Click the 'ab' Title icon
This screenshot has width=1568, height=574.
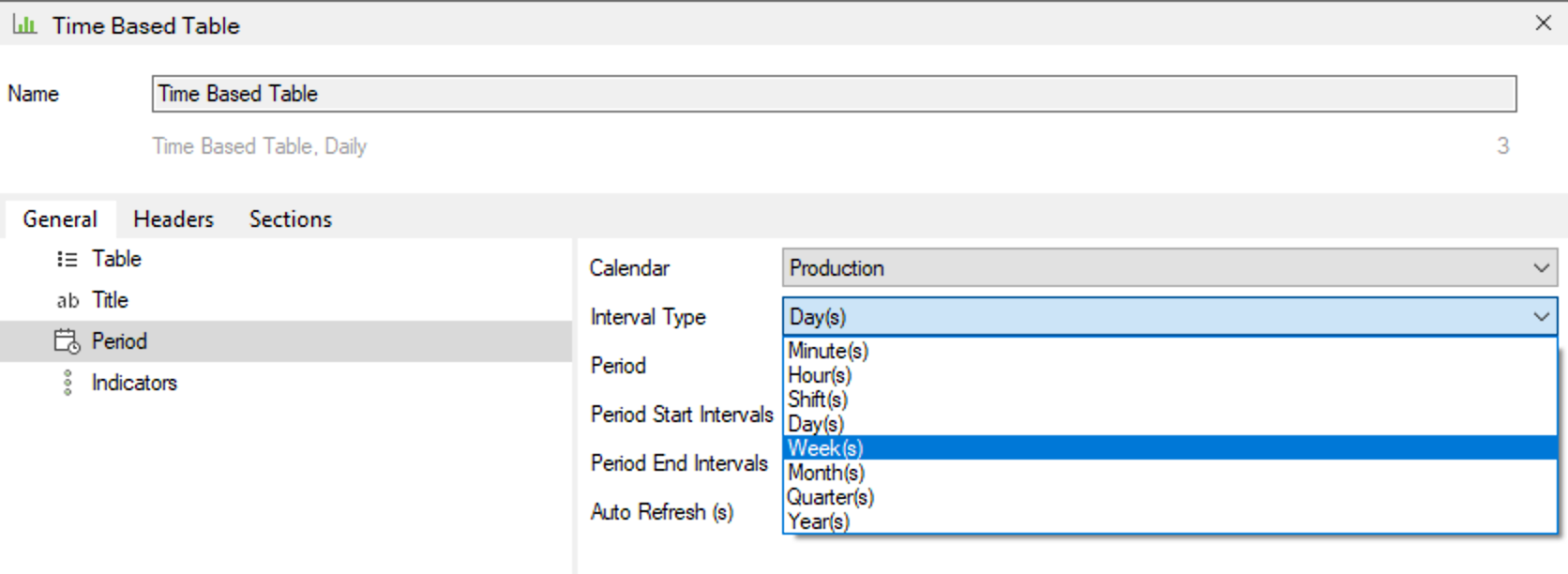pyautogui.click(x=68, y=301)
